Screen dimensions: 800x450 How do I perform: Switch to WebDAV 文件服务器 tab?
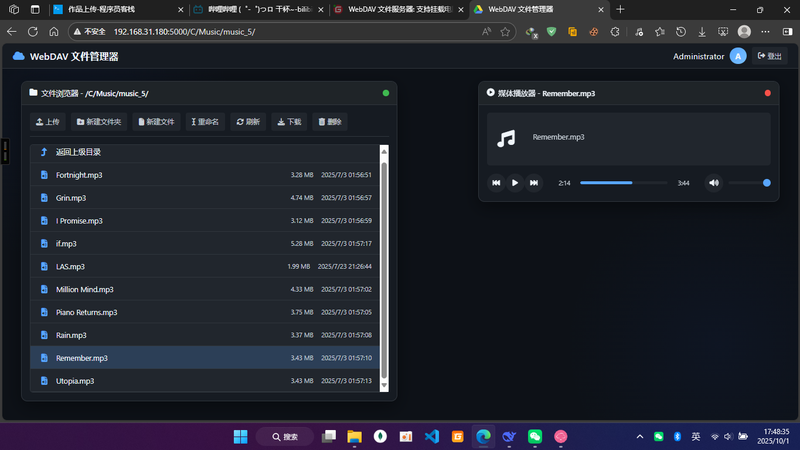[399, 9]
